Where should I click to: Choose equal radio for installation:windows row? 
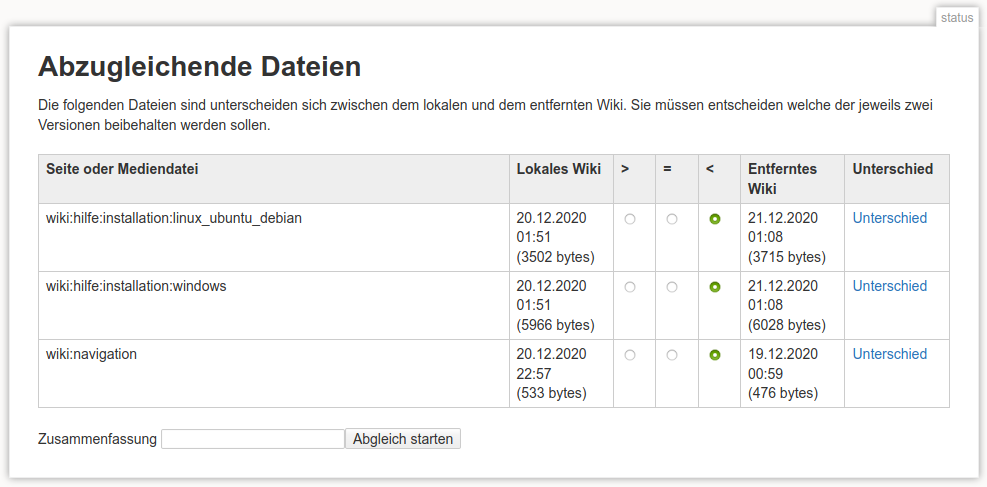click(x=672, y=287)
